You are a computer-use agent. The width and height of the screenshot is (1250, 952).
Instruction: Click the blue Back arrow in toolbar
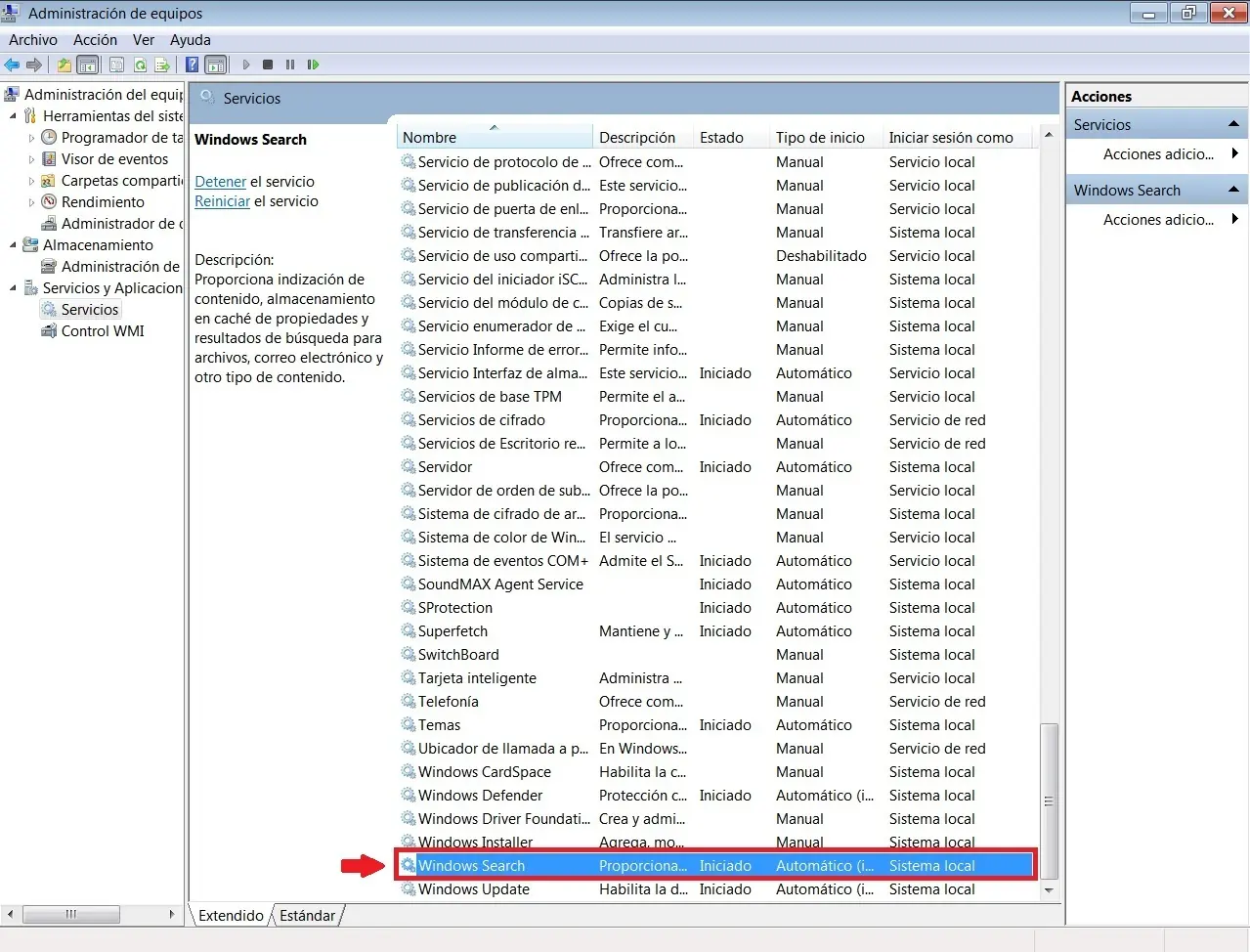12,65
